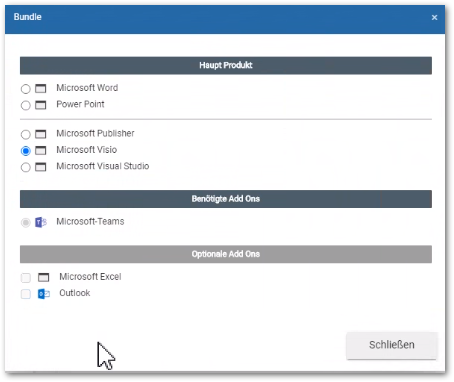Click the 'Microsoft-Teams' label text
454x382 pixels.
click(90, 221)
